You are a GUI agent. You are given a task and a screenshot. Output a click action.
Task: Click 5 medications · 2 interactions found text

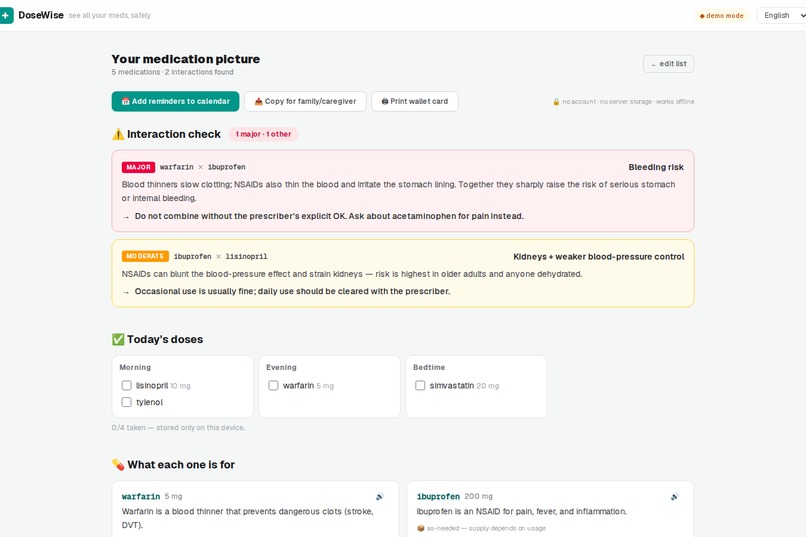(172, 72)
